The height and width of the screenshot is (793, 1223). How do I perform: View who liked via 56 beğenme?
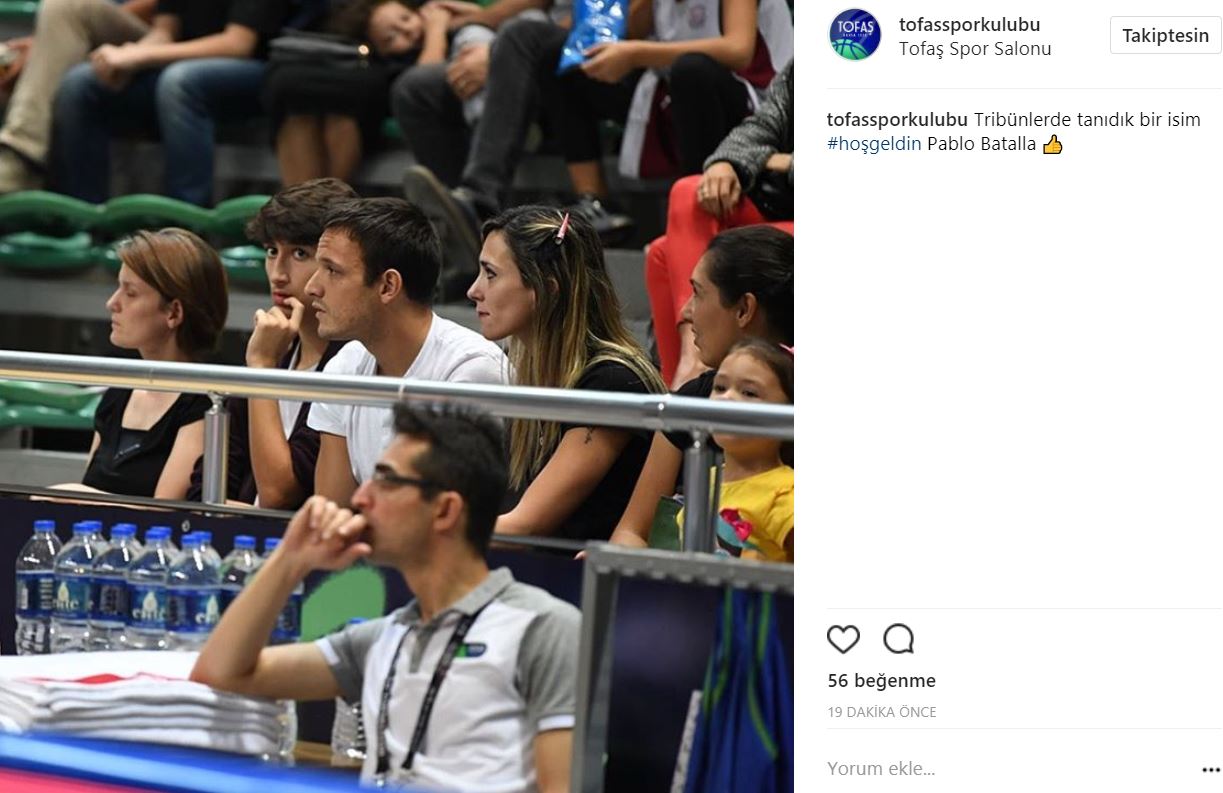tap(881, 681)
